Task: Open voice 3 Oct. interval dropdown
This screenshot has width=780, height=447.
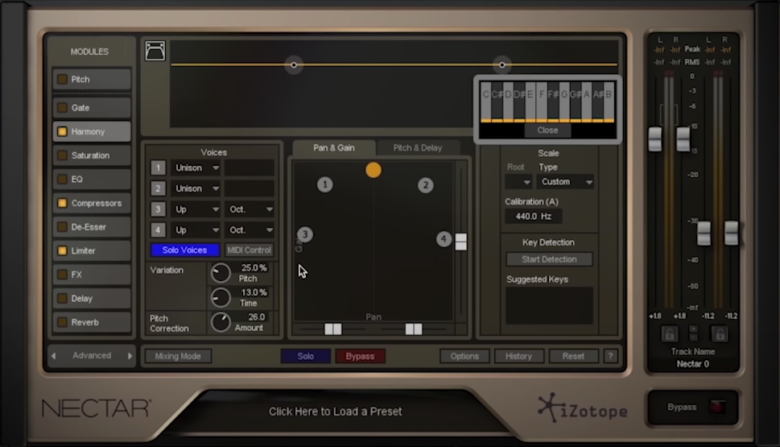Action: (250, 209)
